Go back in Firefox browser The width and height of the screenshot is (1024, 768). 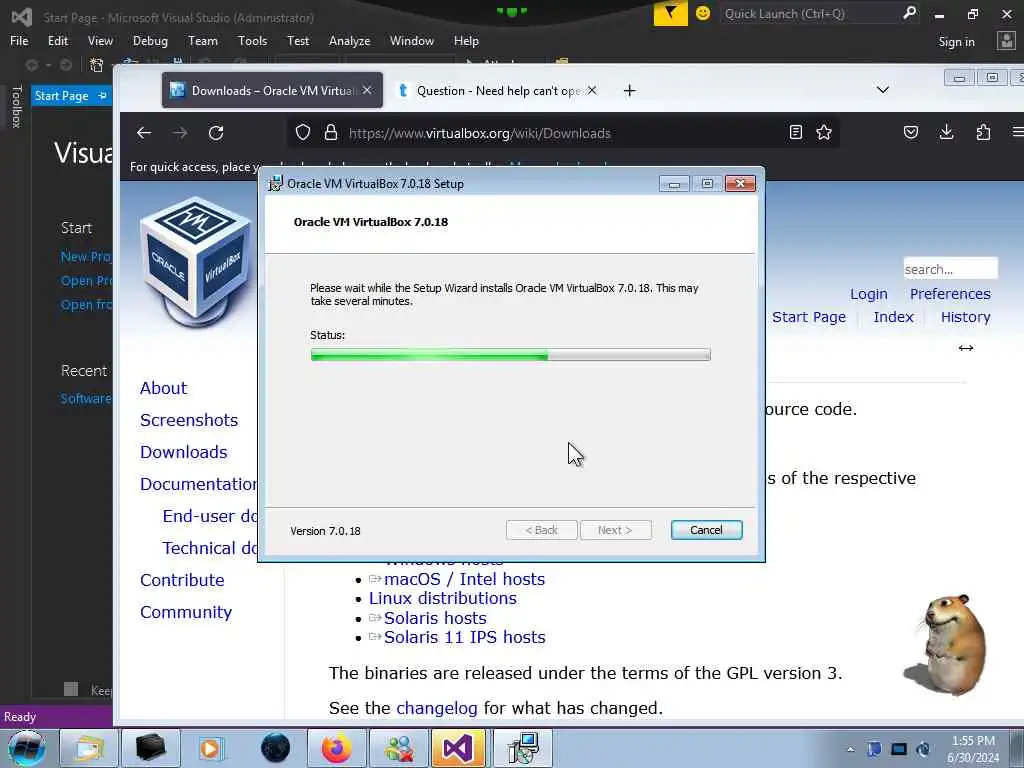(x=144, y=133)
